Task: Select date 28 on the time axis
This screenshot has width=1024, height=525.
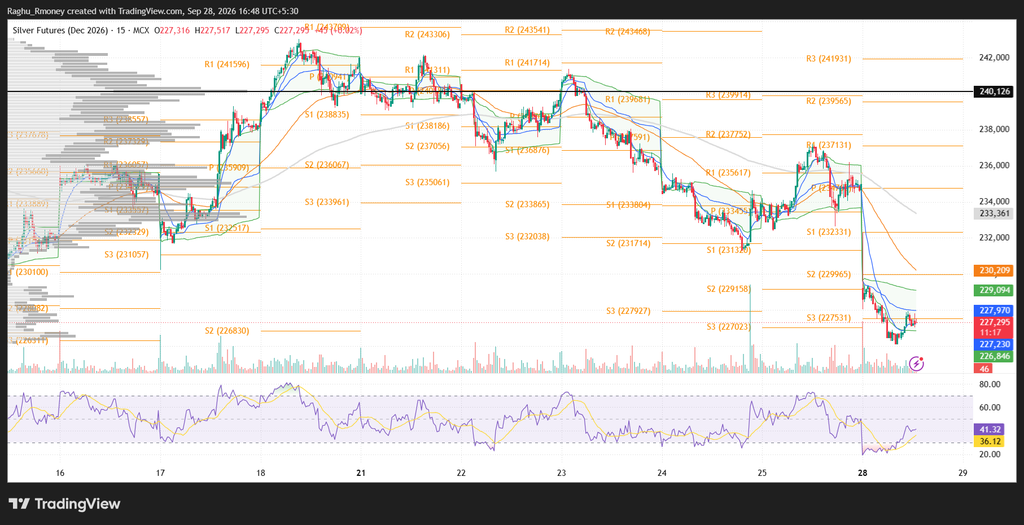Action: tap(863, 472)
